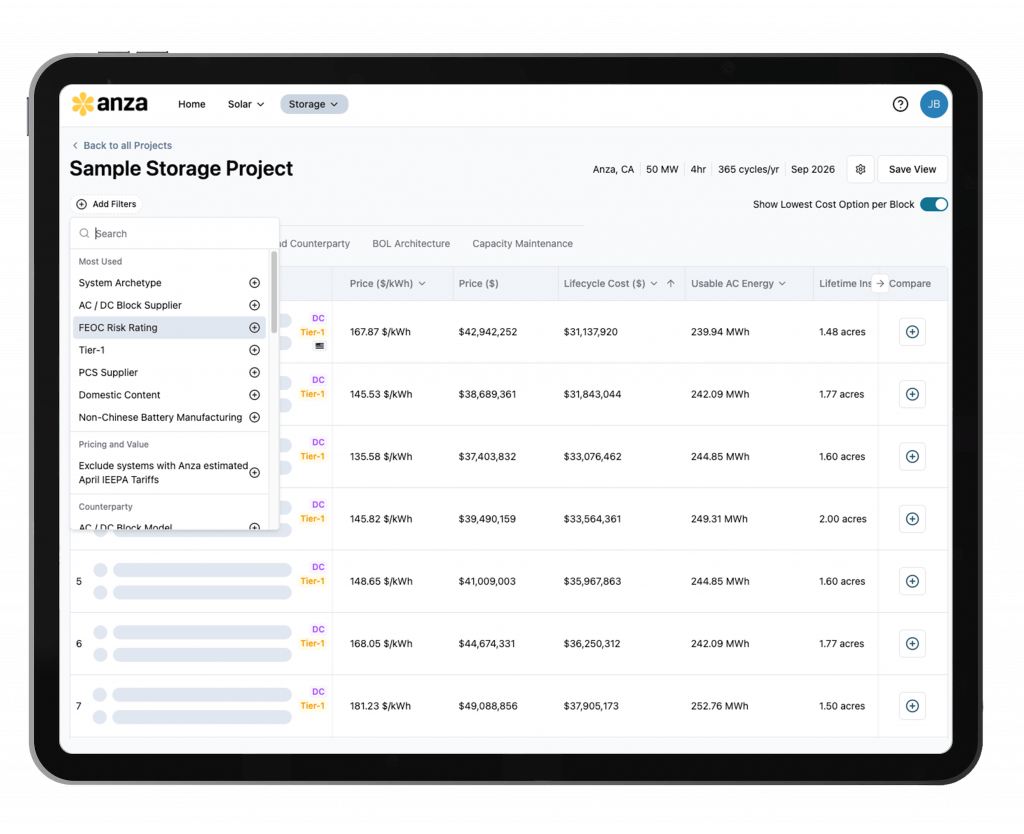Image resolution: width=1024 pixels, height=834 pixels.
Task: Click the Save View button
Action: (x=912, y=170)
